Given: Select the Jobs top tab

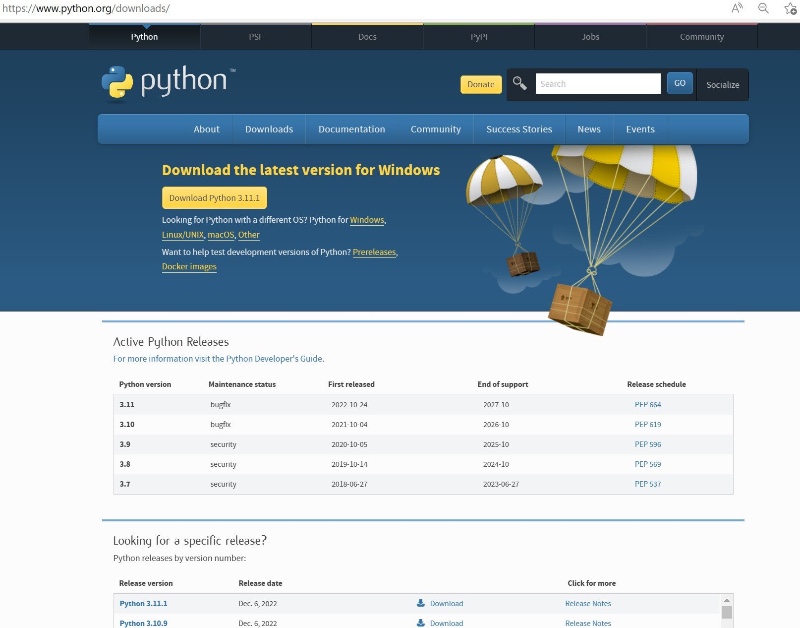Looking at the screenshot, I should click(x=590, y=37).
